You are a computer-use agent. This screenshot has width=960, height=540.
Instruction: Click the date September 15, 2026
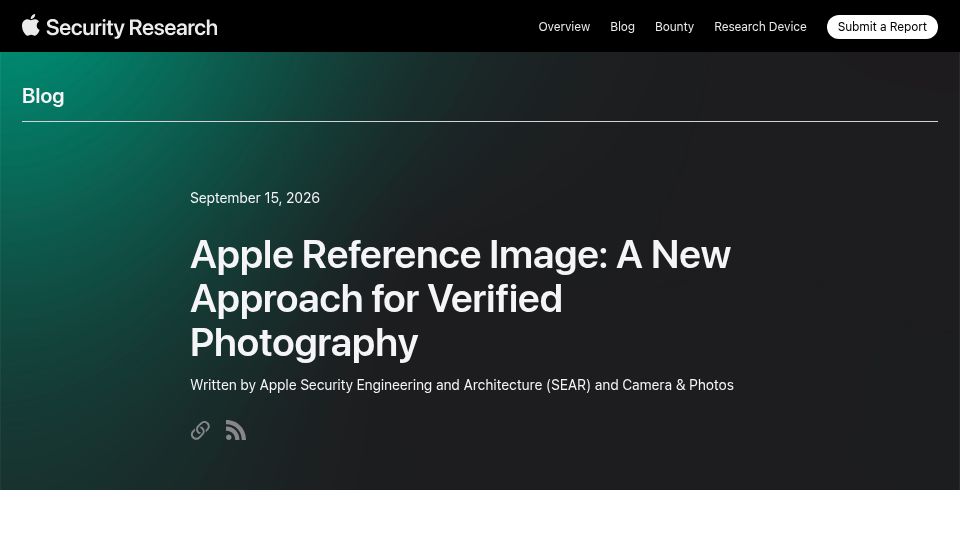255,198
